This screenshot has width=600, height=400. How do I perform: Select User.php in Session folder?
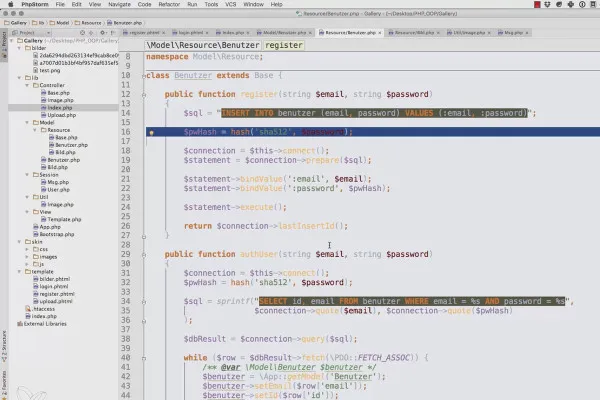[55, 189]
